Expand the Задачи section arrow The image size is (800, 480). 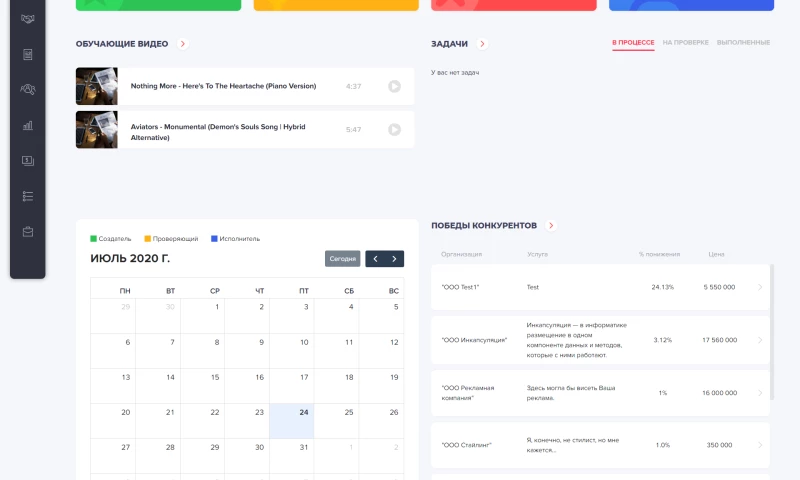(x=482, y=44)
